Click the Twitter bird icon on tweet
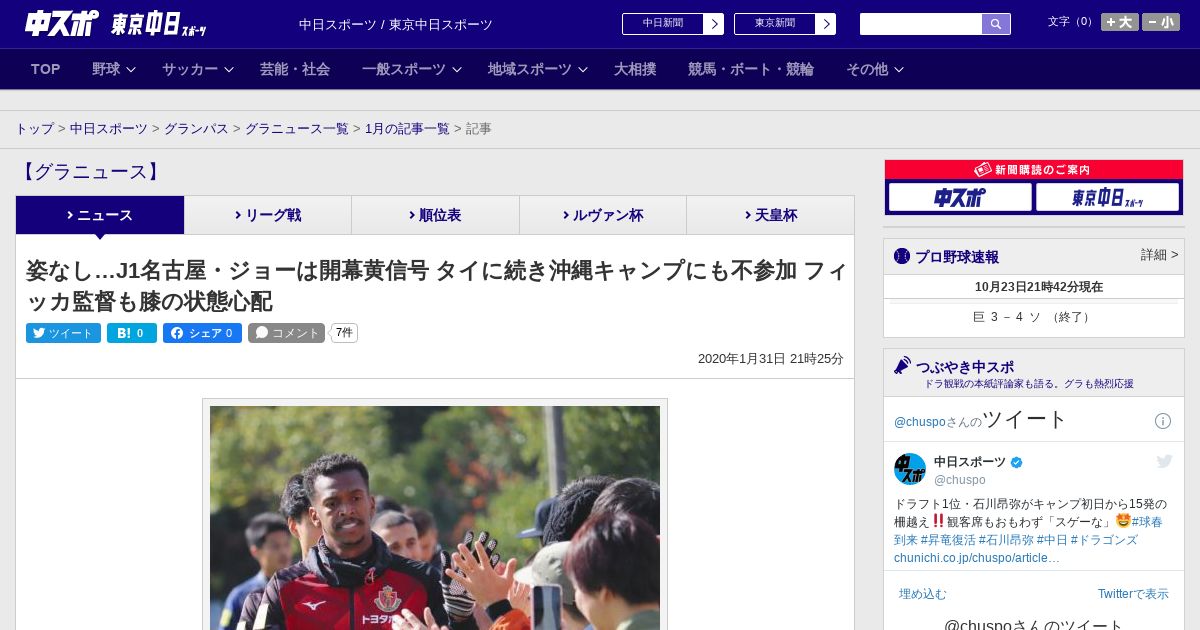Image resolution: width=1200 pixels, height=630 pixels. pyautogui.click(x=1164, y=461)
